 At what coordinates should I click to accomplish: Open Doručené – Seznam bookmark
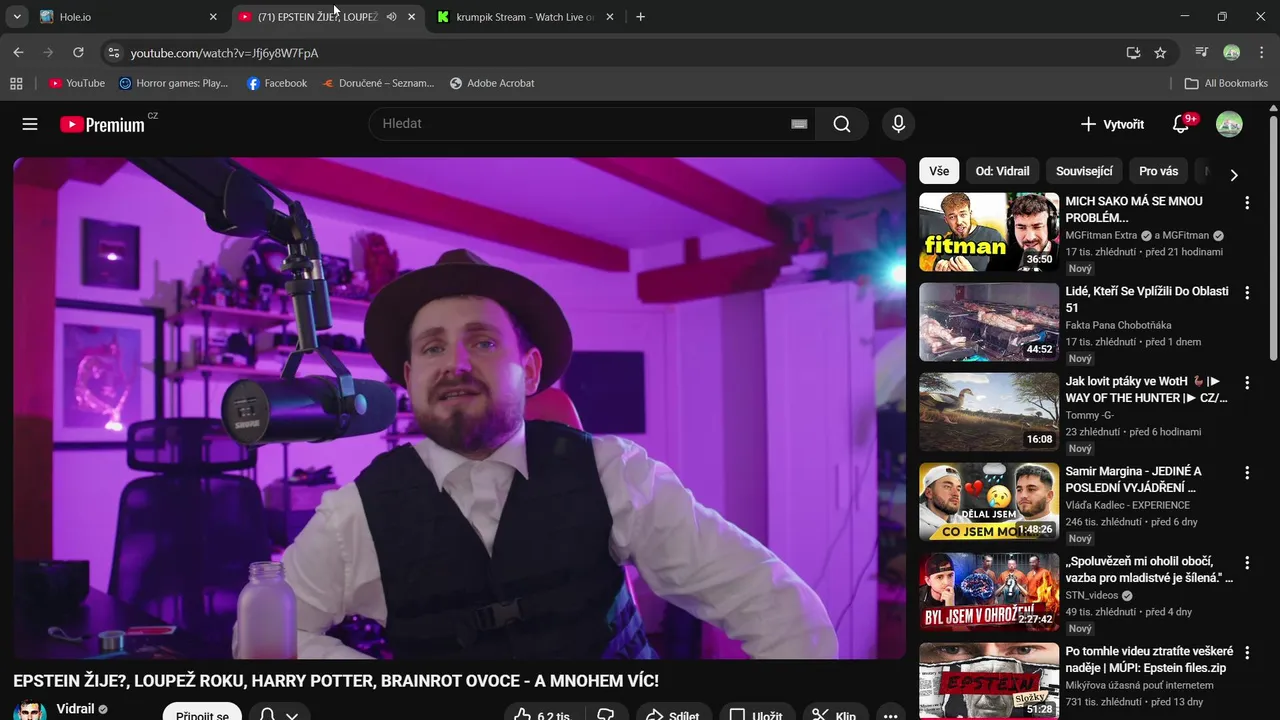click(378, 83)
